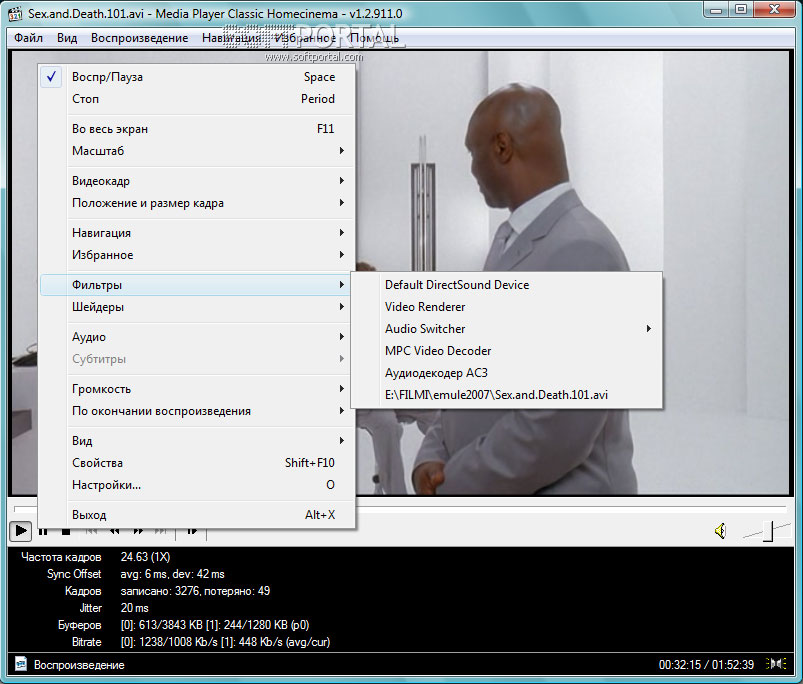Open the Аудиодекодер AC3 filter

506,373
